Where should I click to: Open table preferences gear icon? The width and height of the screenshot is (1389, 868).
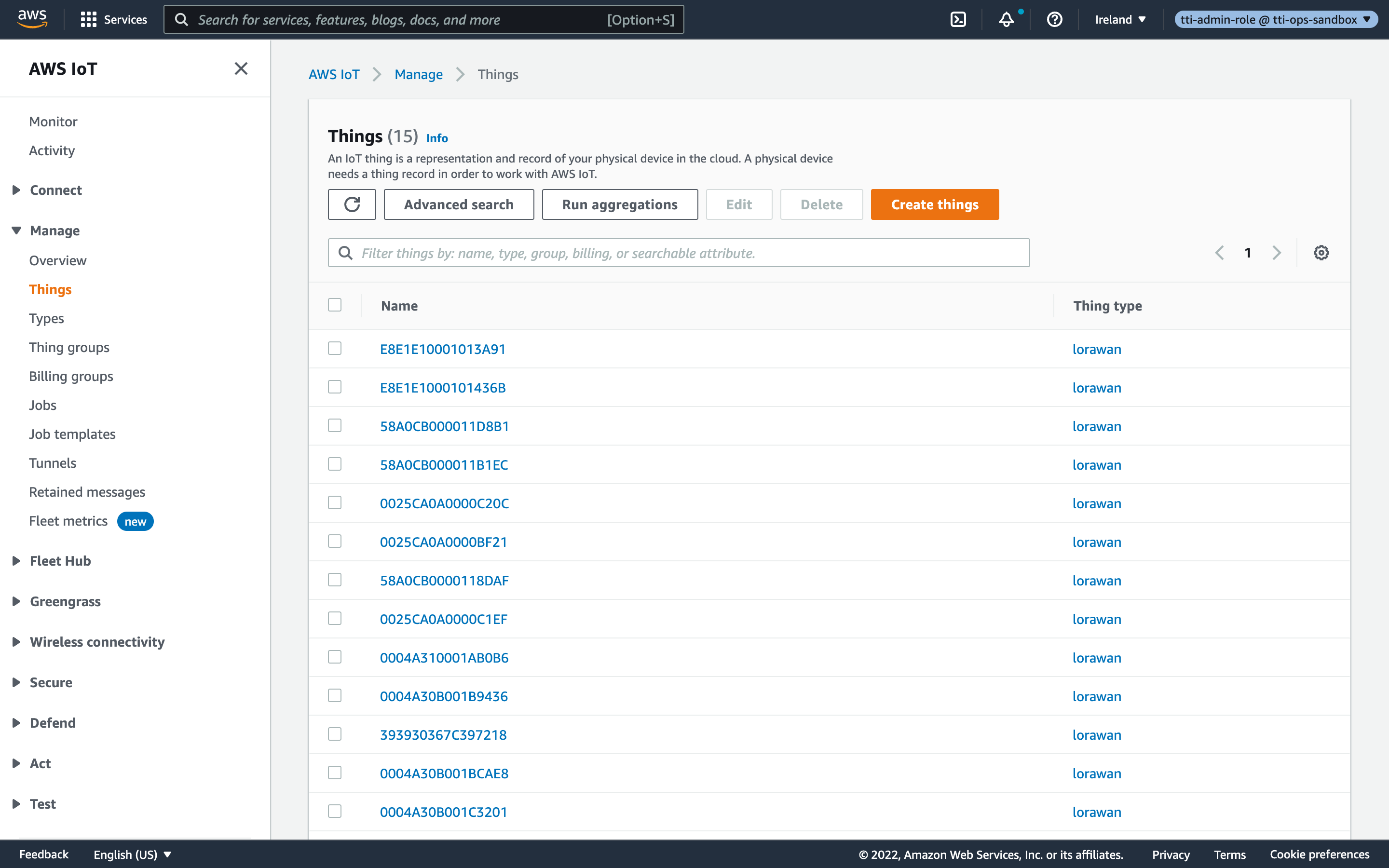1321,253
